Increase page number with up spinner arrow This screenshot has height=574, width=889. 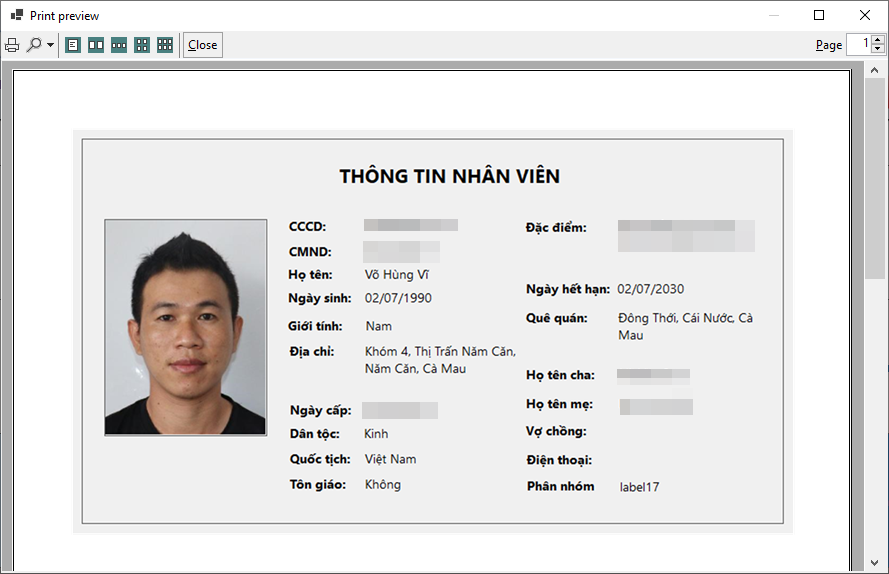[x=878, y=40]
